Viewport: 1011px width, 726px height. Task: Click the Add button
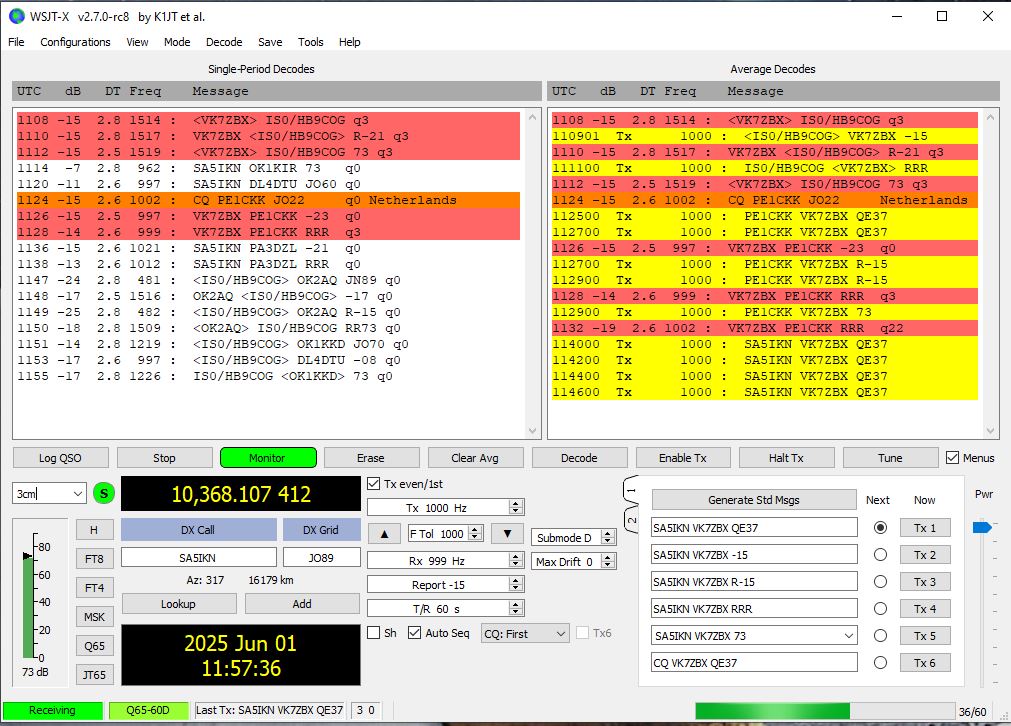(302, 604)
